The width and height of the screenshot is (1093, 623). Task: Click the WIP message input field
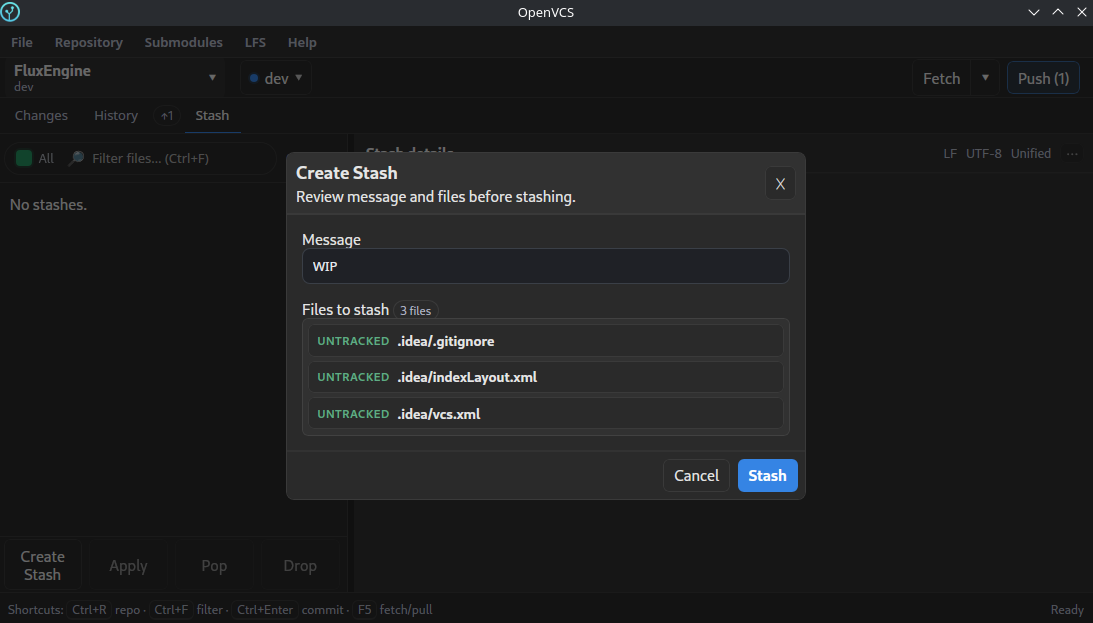[x=546, y=266]
